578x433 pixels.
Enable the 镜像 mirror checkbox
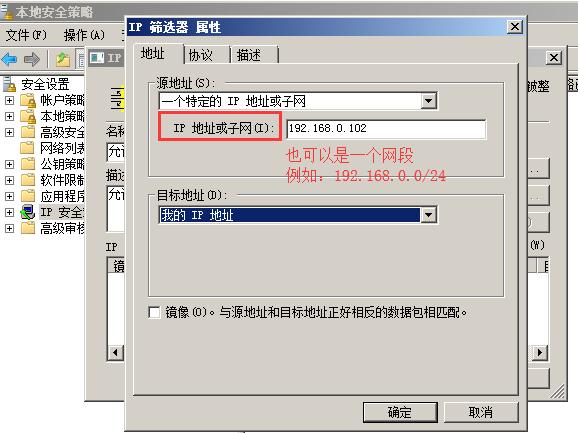pyautogui.click(x=154, y=312)
